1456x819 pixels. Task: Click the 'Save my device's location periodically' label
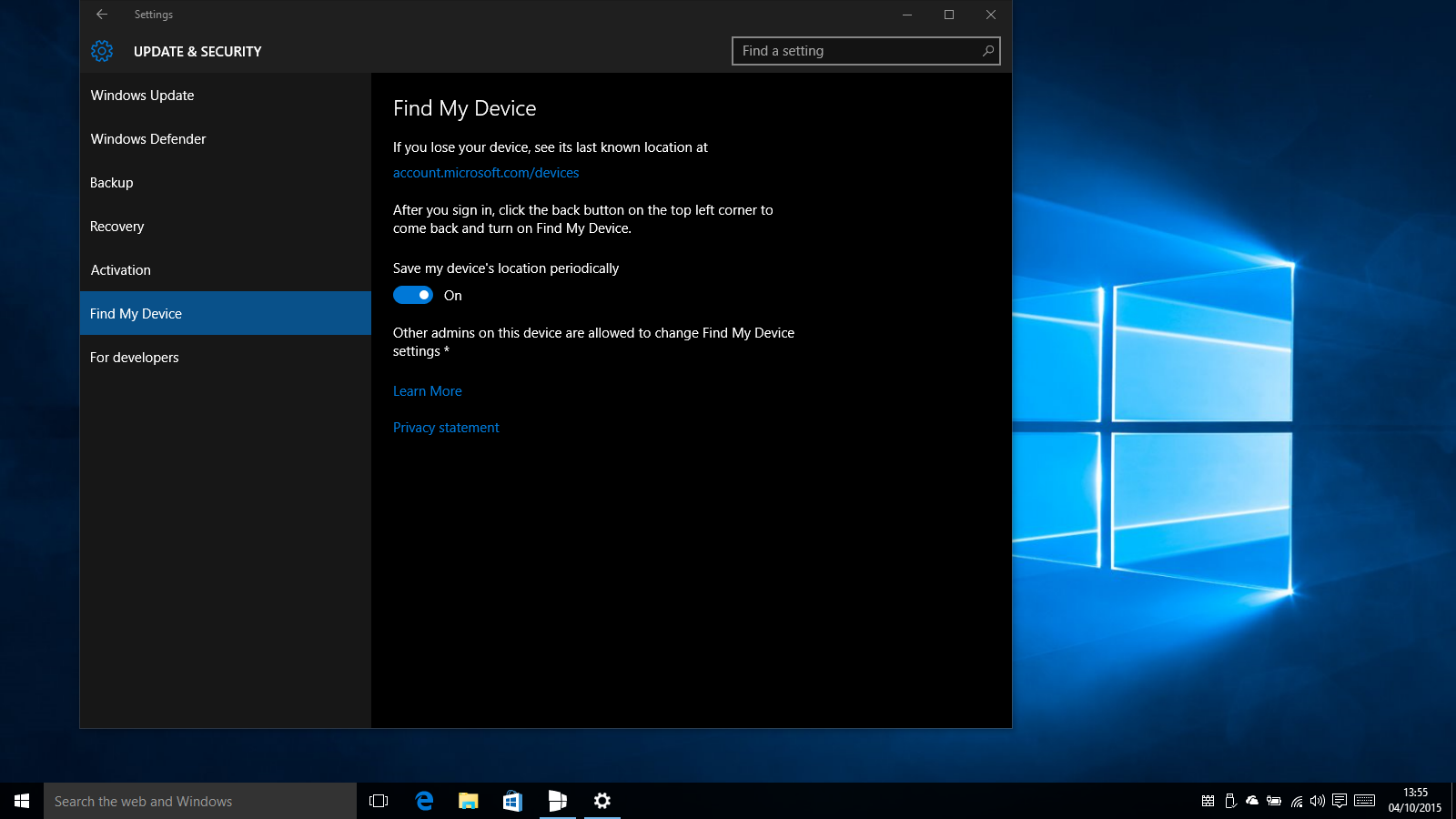(x=506, y=268)
